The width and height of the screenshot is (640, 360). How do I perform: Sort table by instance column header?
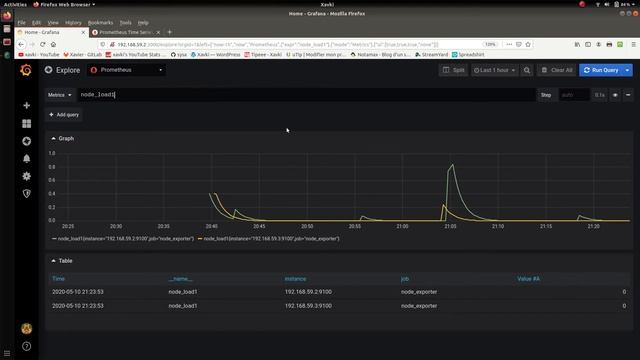click(x=295, y=279)
